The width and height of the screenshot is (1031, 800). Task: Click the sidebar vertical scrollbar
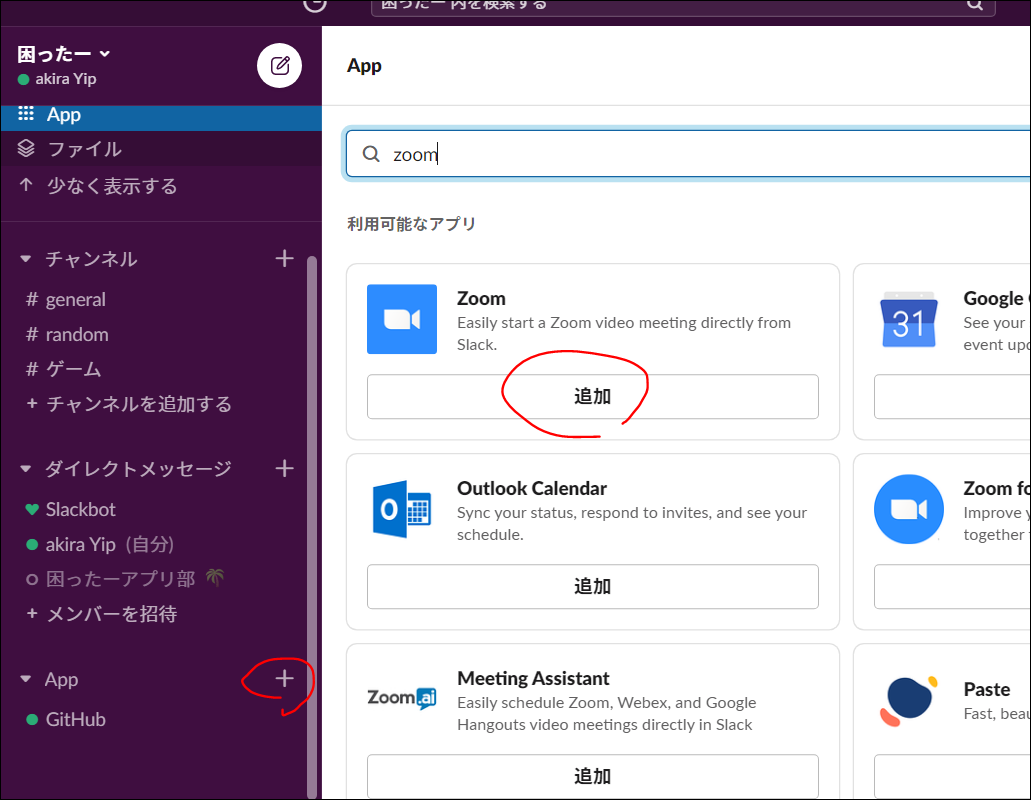[x=312, y=526]
